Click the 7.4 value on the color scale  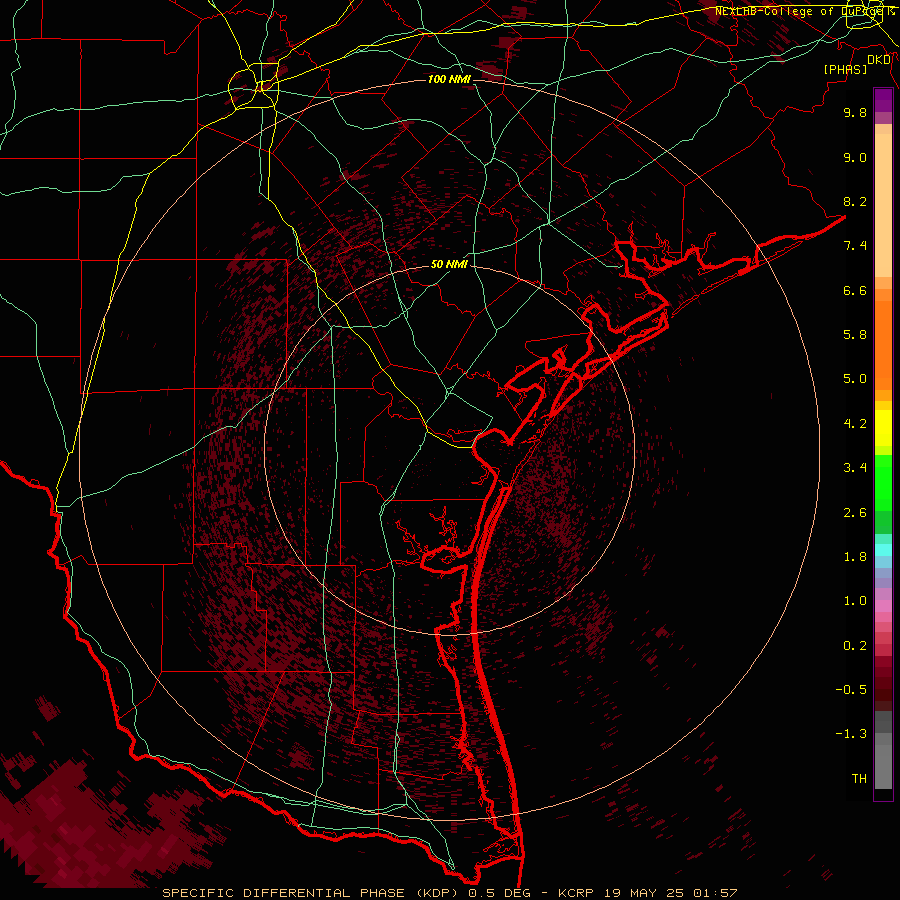(855, 246)
